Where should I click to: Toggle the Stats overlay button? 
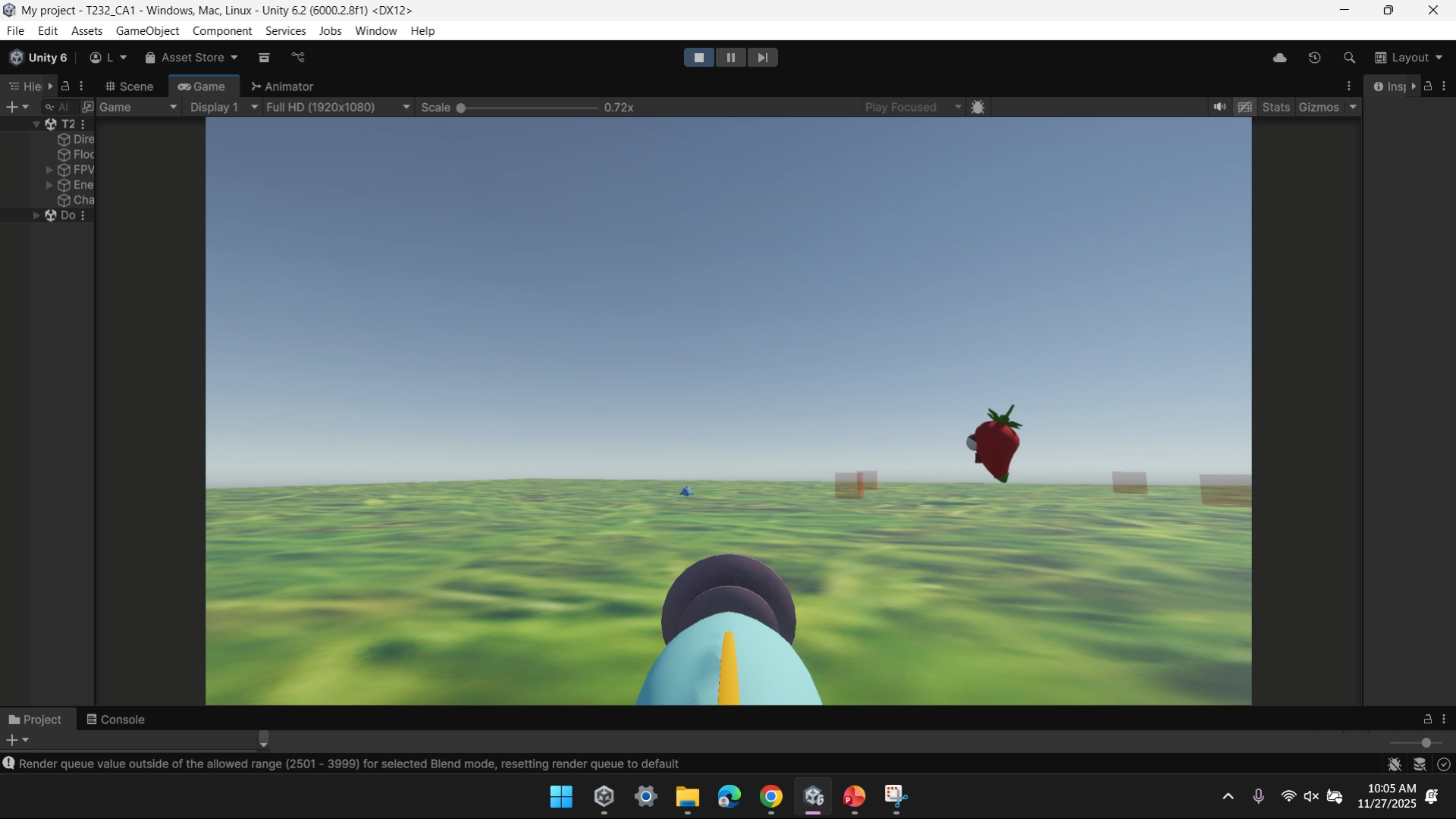coord(1276,107)
